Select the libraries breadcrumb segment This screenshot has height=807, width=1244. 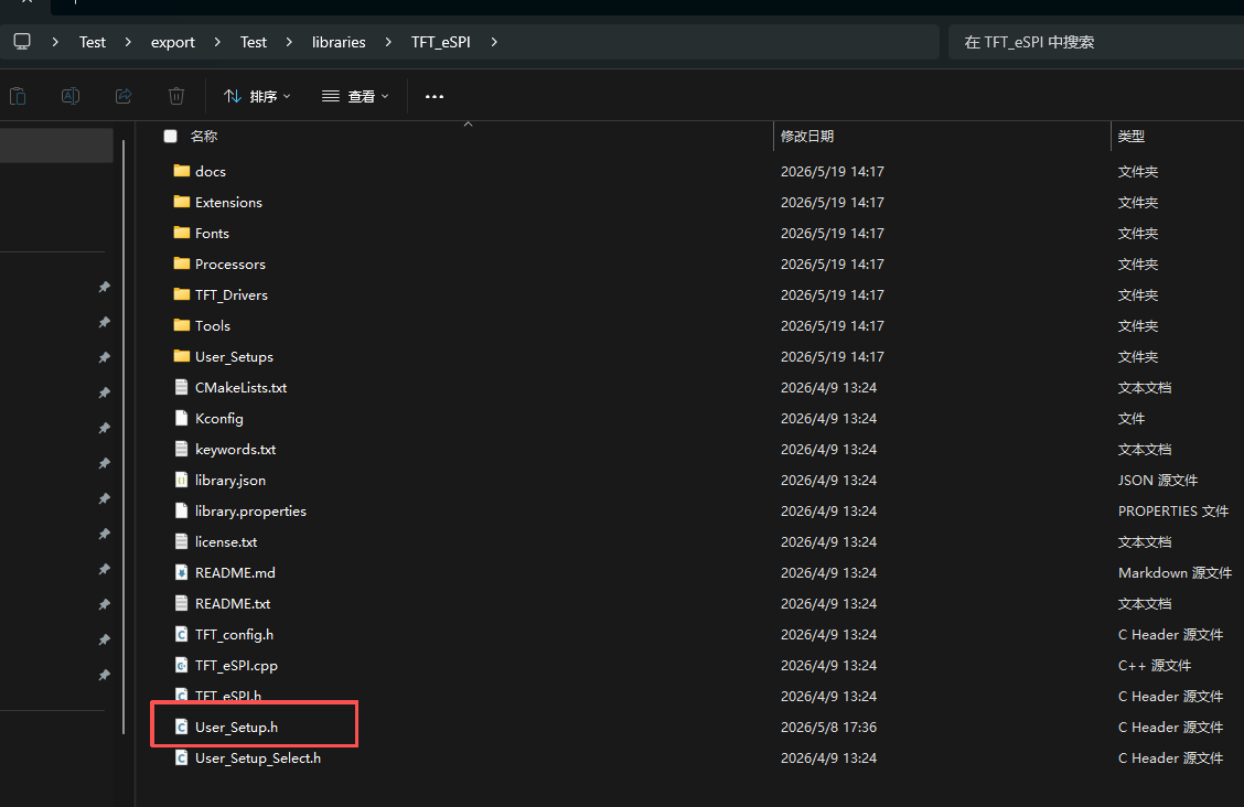[x=339, y=42]
